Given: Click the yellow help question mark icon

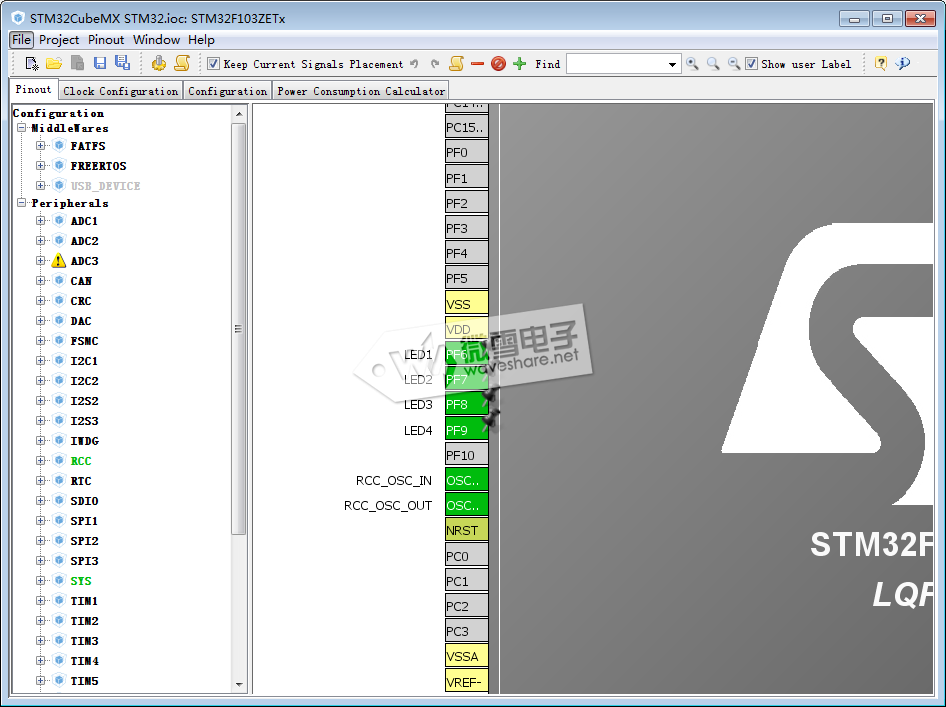Looking at the screenshot, I should (x=881, y=63).
